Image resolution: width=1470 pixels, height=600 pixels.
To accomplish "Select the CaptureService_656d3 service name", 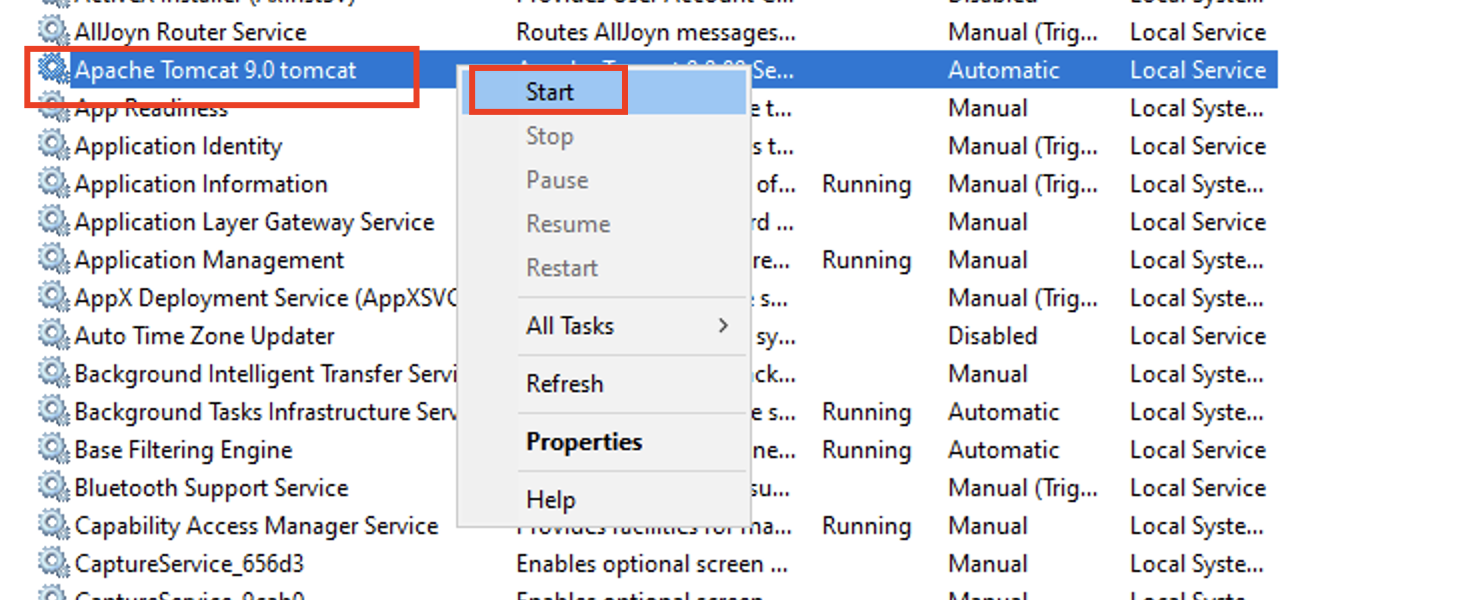I will click(189, 564).
